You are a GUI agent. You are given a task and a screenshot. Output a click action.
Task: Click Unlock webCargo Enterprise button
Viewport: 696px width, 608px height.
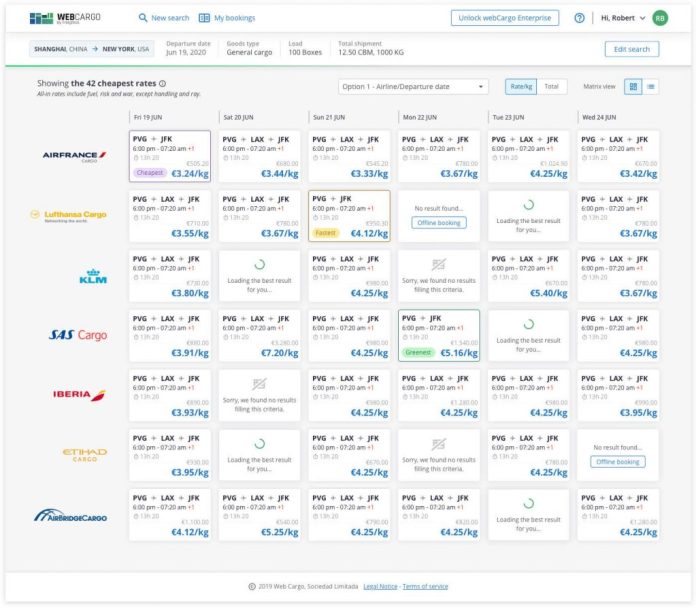click(505, 18)
